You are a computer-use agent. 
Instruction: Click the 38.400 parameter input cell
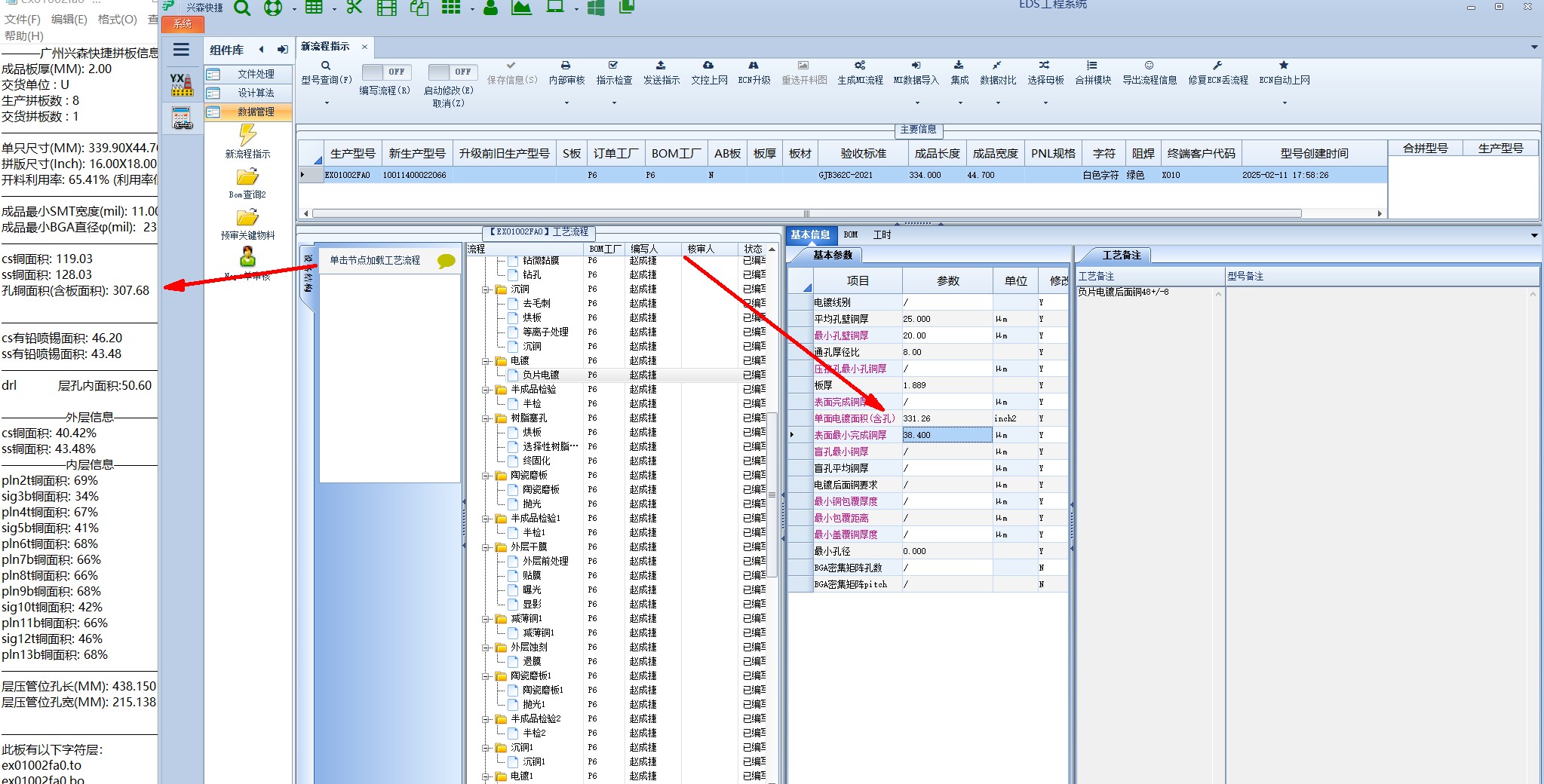pyautogui.click(x=947, y=435)
